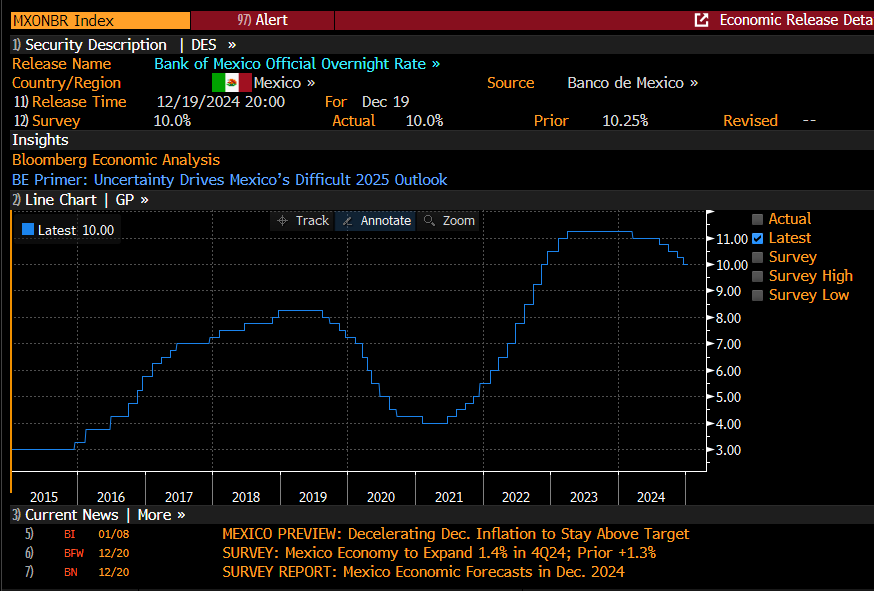The width and height of the screenshot is (874, 591).
Task: Toggle the Survey High checkbox
Action: point(757,276)
